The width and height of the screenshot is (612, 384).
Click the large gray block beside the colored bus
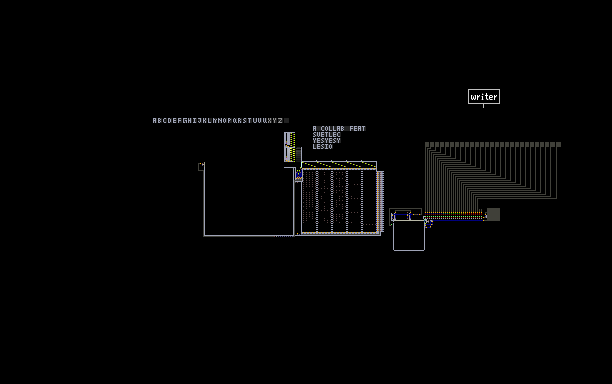(493, 214)
